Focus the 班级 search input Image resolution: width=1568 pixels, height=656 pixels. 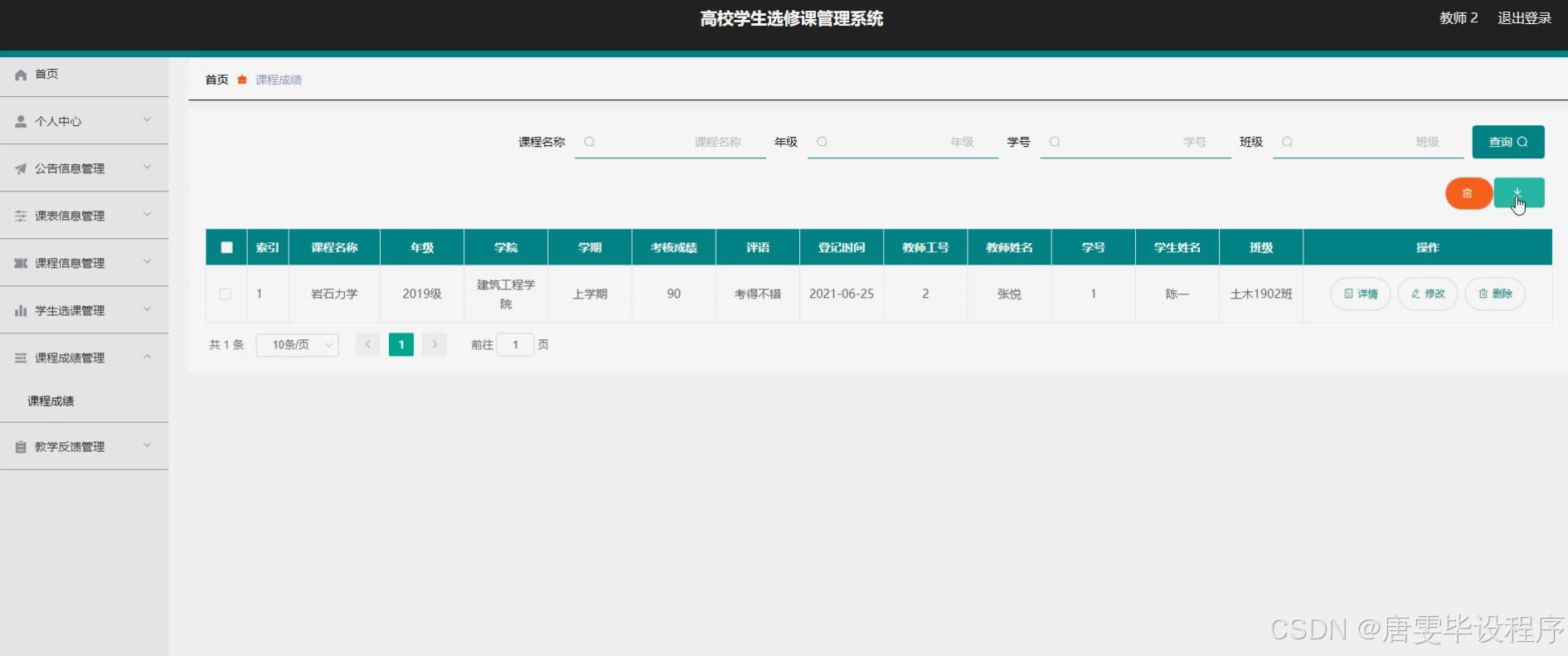point(1368,142)
